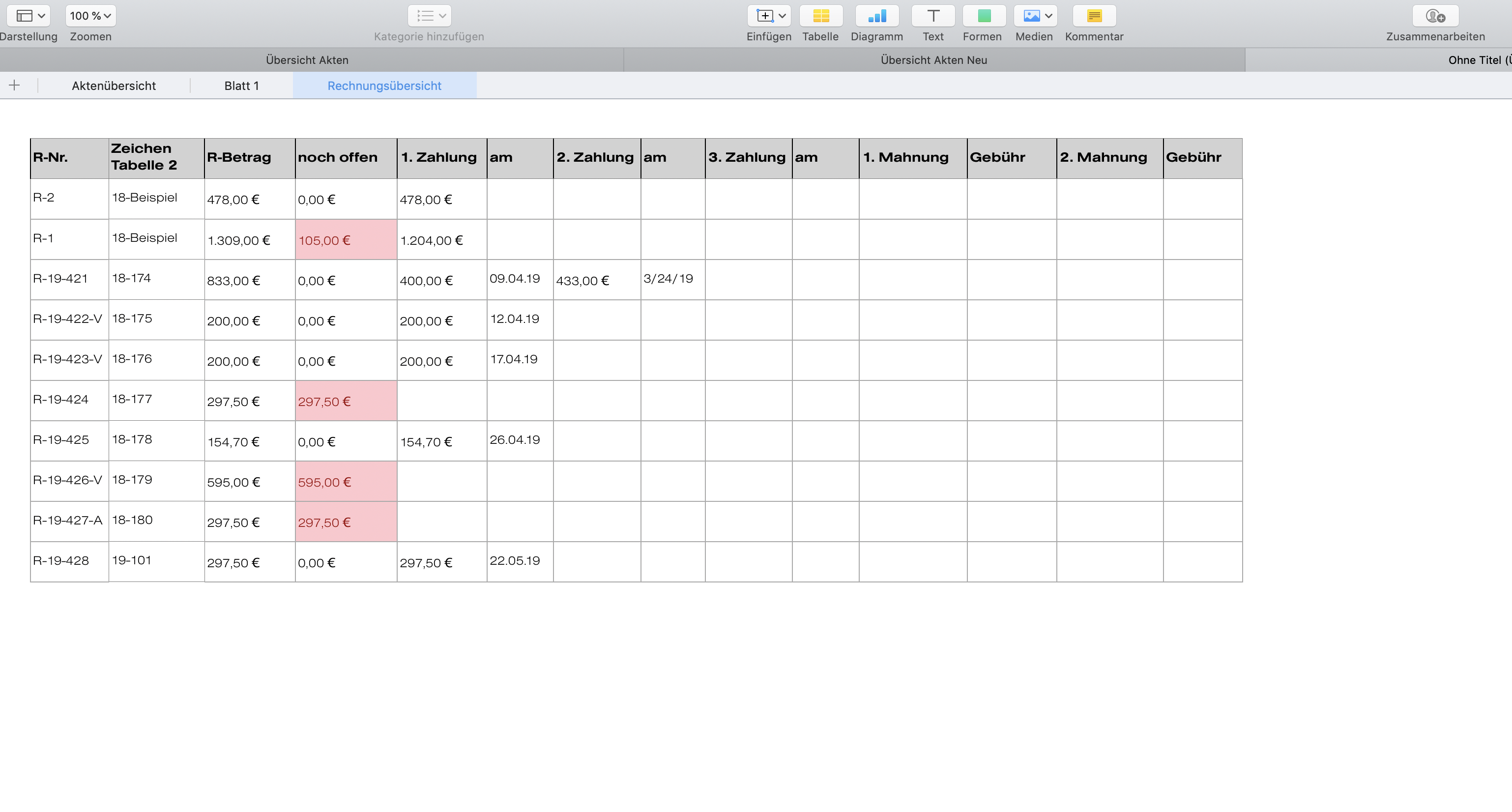Screen dimensions: 1512x812
Task: Select the noch offen header cell
Action: (346, 157)
